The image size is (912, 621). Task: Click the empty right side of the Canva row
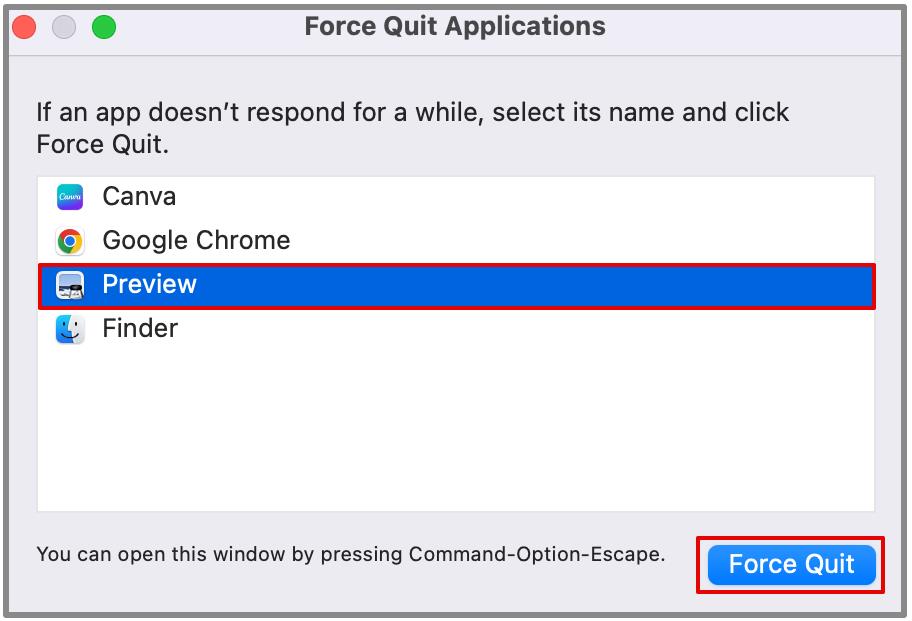pyautogui.click(x=523, y=197)
